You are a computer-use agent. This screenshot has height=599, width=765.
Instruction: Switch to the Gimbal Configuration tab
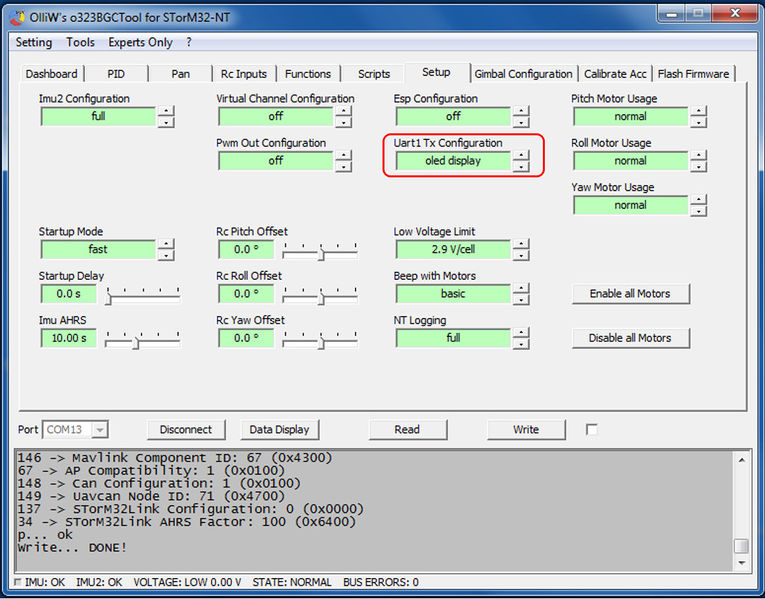(x=523, y=74)
